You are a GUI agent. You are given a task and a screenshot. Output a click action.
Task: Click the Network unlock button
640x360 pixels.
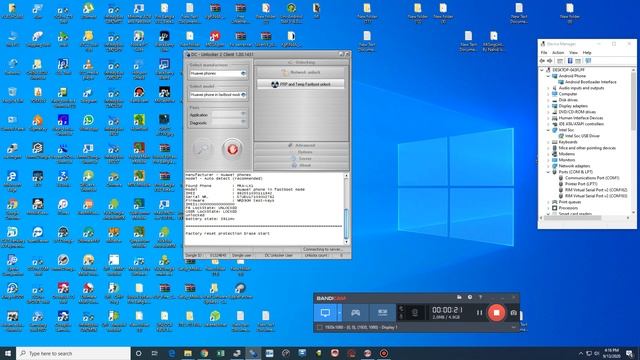tap(301, 72)
